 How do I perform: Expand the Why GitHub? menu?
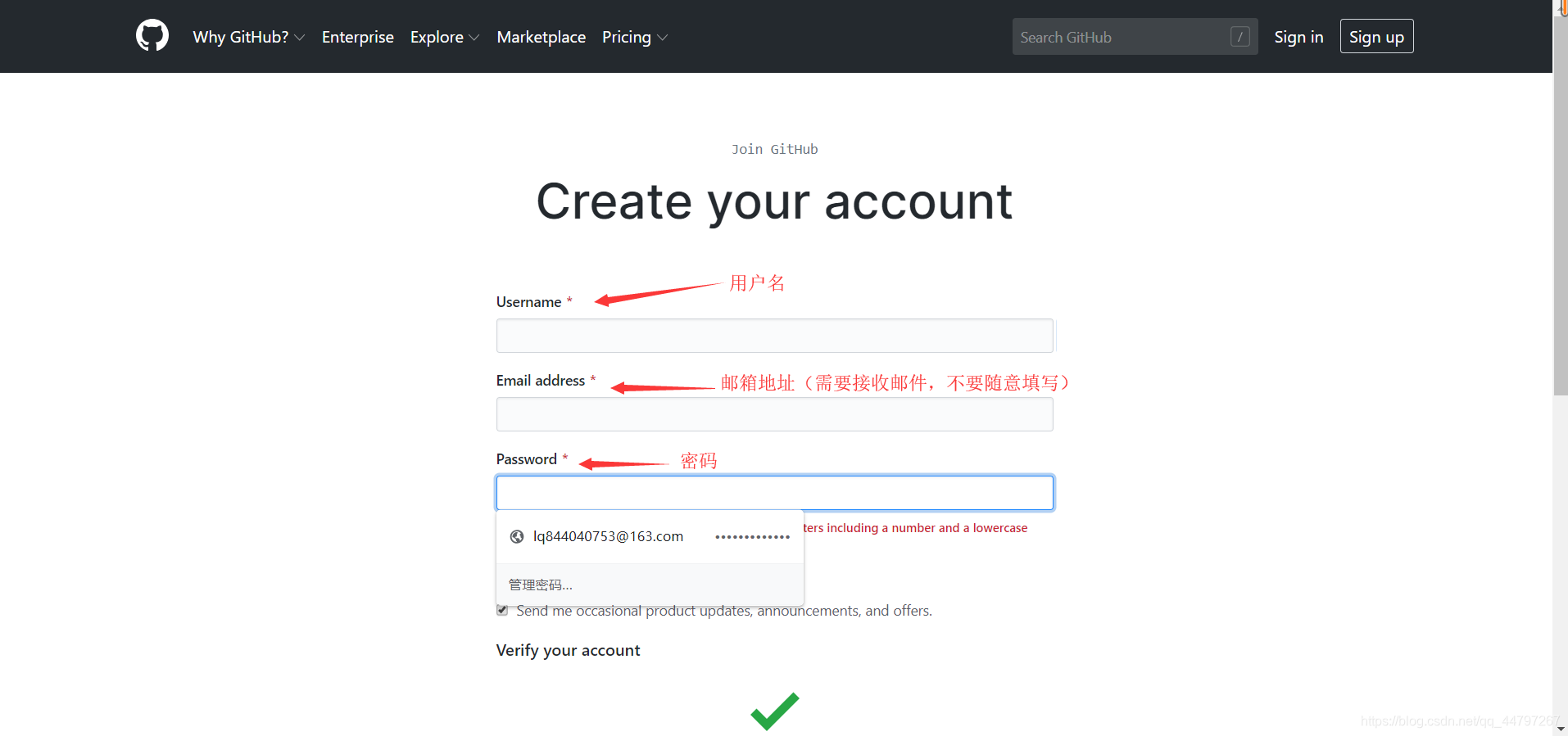(248, 37)
